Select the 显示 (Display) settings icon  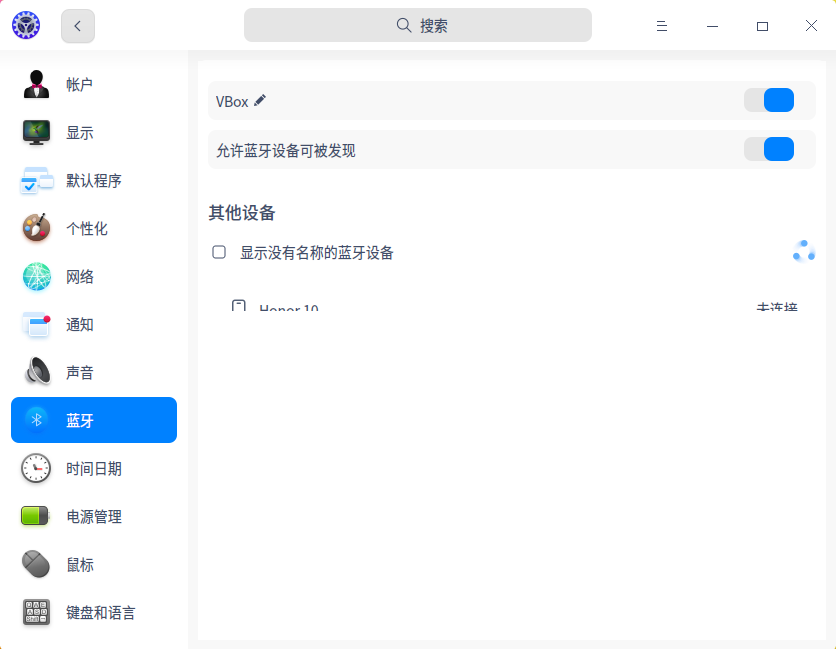click(x=36, y=132)
